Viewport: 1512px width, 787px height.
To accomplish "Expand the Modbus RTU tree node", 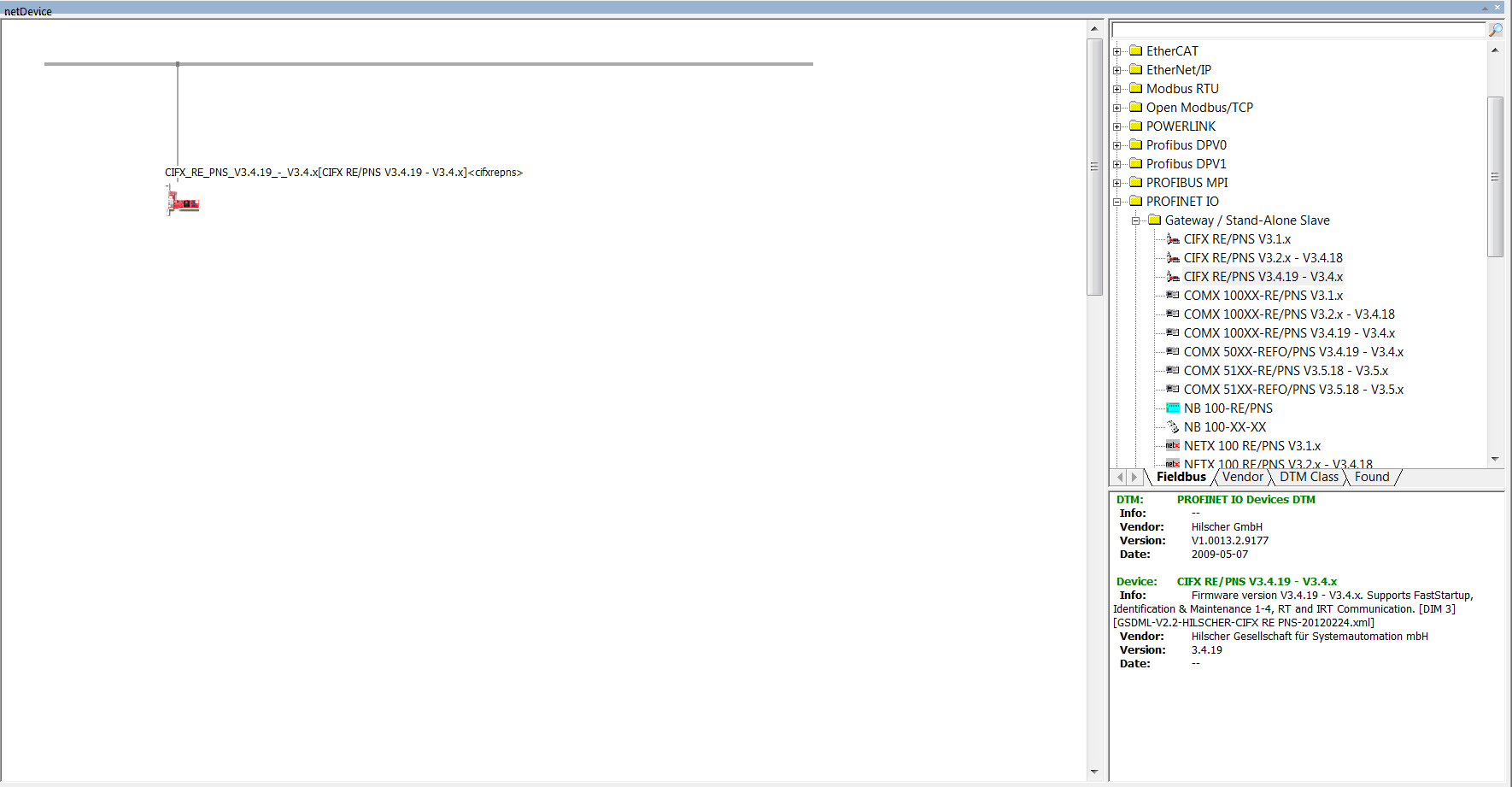I will pos(1117,89).
